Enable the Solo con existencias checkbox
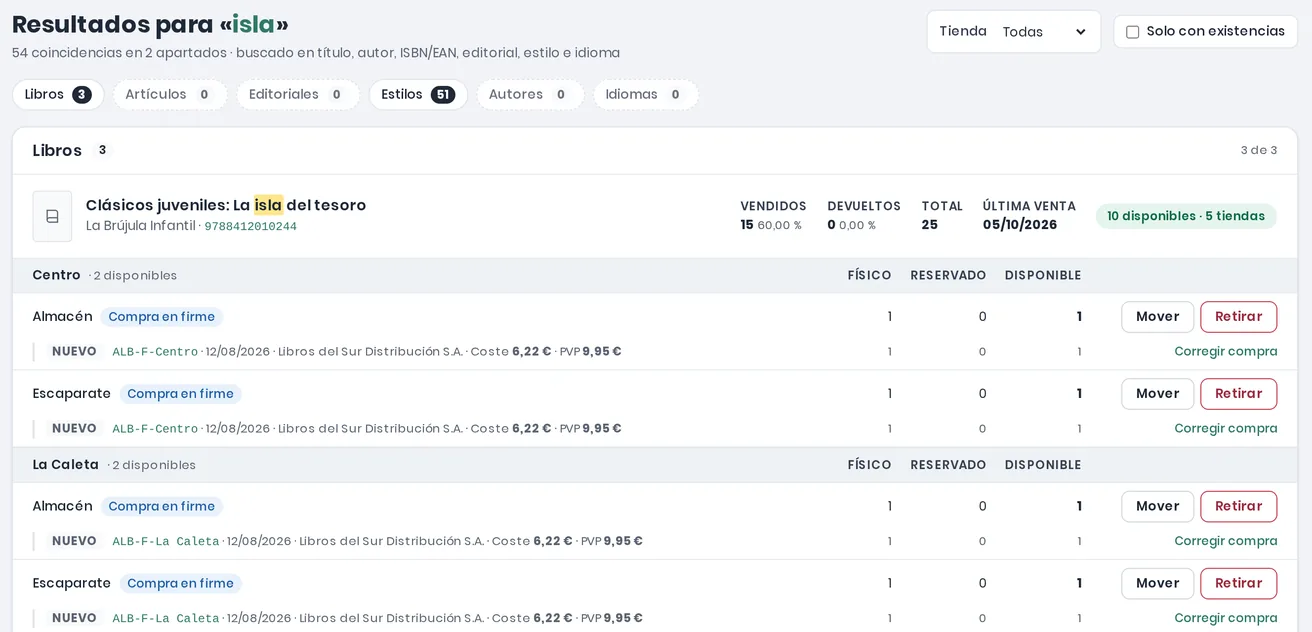Screen dimensions: 1312x632 1133,32
